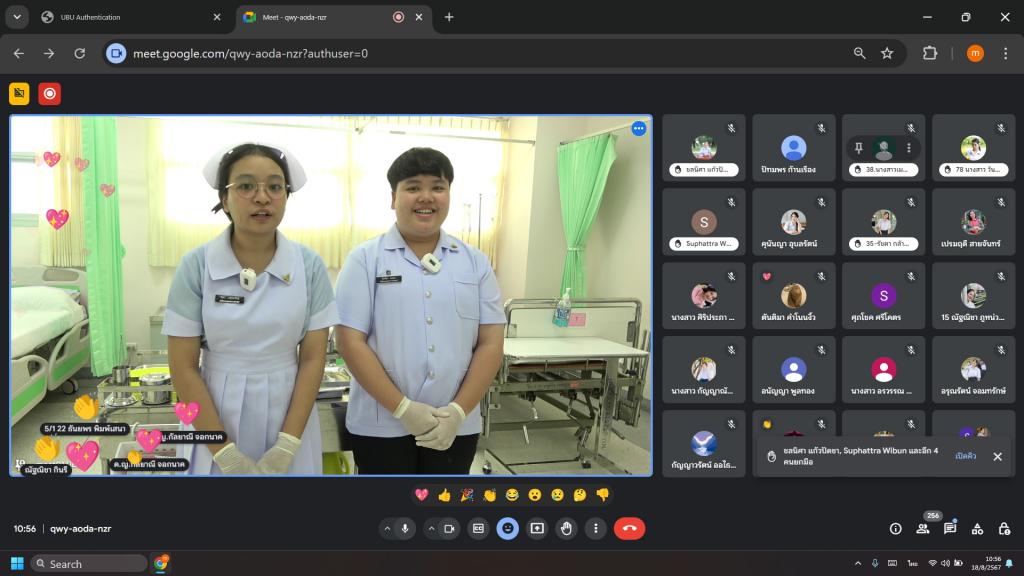
Task: Open the Raise hand control
Action: (567, 528)
